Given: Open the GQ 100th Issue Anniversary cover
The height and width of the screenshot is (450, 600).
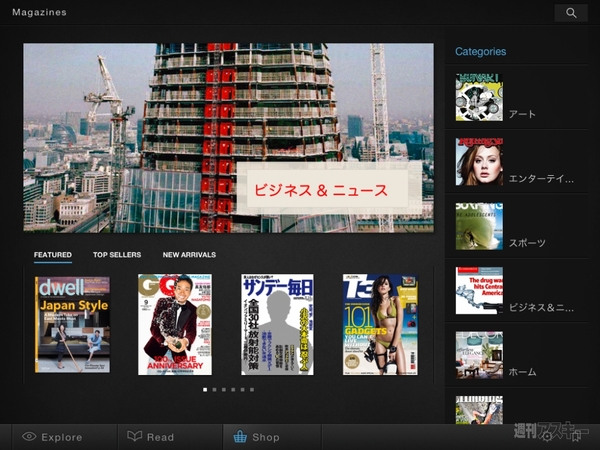Looking at the screenshot, I should click(174, 324).
